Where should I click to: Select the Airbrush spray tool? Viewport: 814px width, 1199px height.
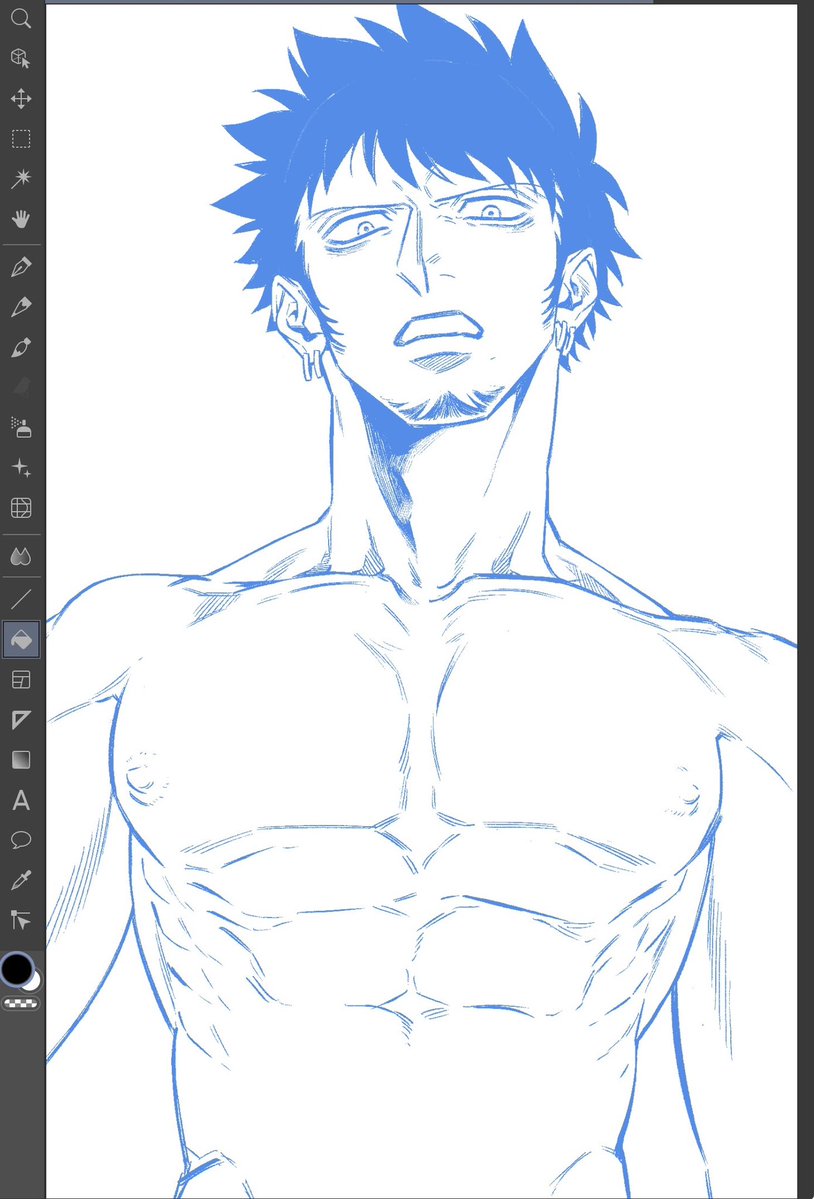tap(21, 427)
